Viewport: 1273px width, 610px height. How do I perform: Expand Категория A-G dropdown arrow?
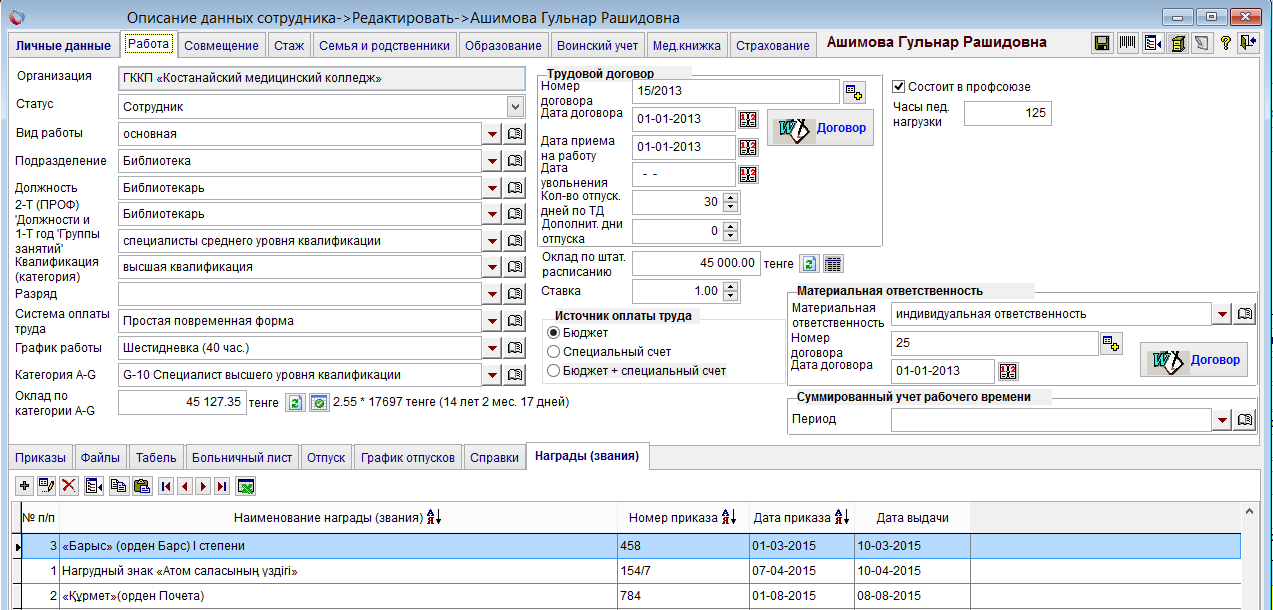coord(491,375)
